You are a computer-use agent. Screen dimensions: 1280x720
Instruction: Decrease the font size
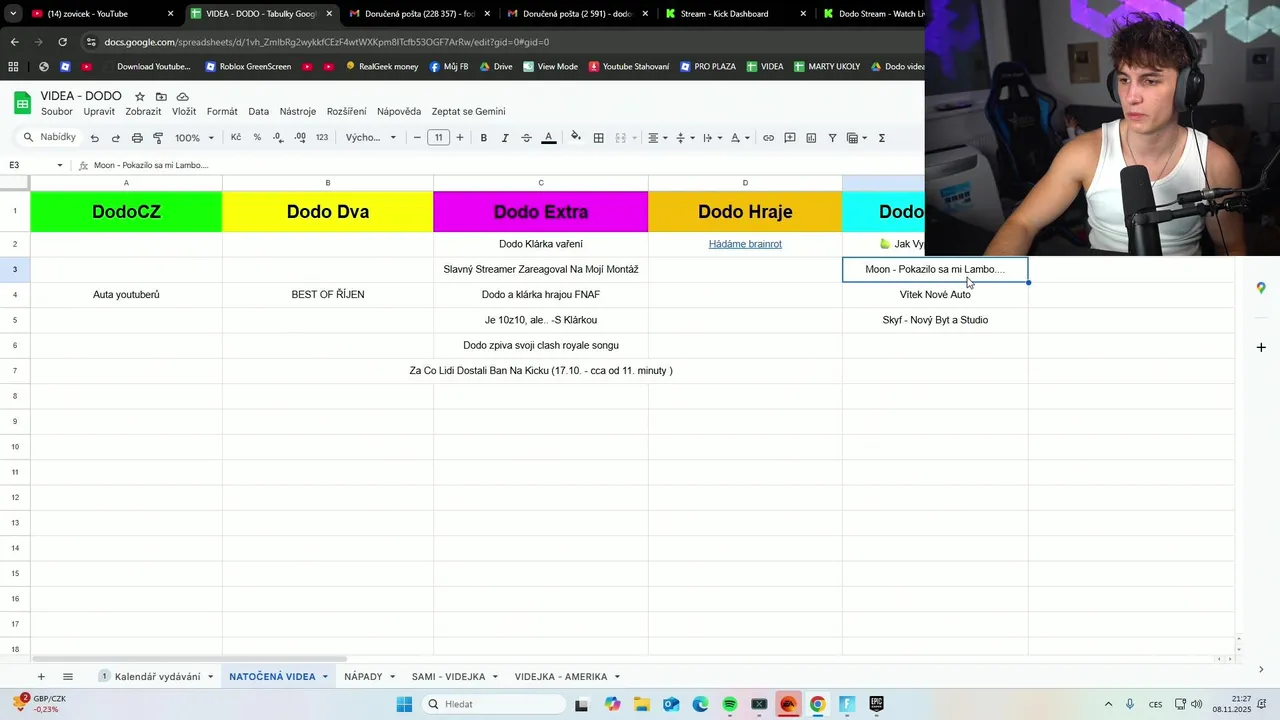click(417, 138)
